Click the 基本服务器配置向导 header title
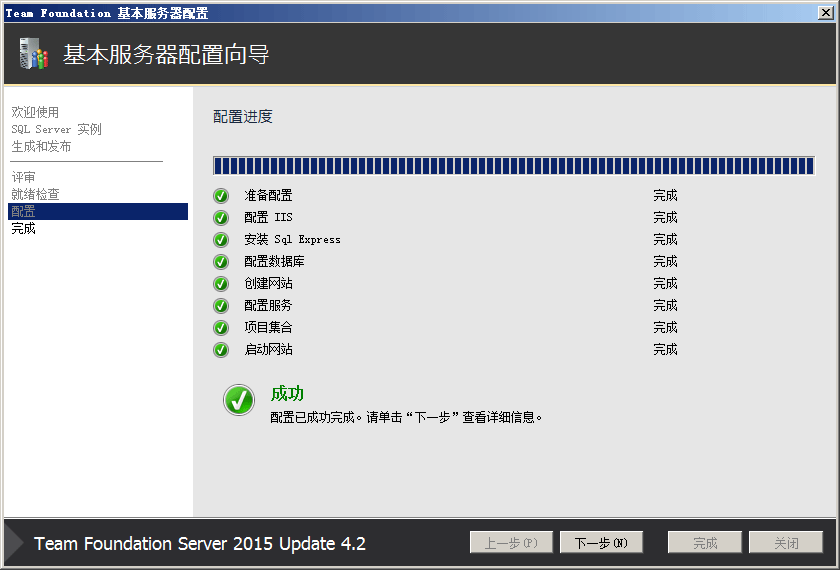The width and height of the screenshot is (840, 570). point(166,55)
